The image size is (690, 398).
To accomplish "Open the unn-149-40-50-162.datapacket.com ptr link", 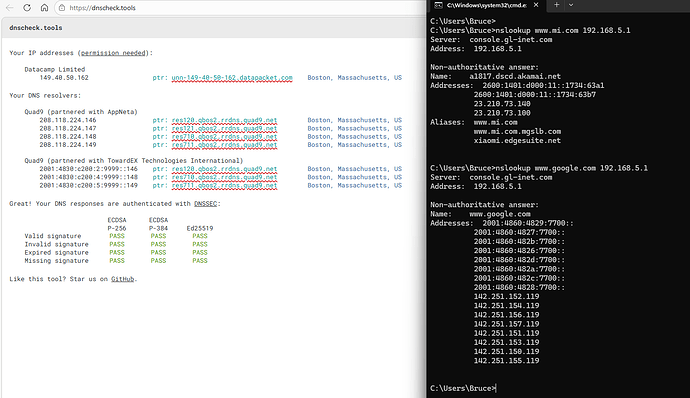I will (232, 77).
